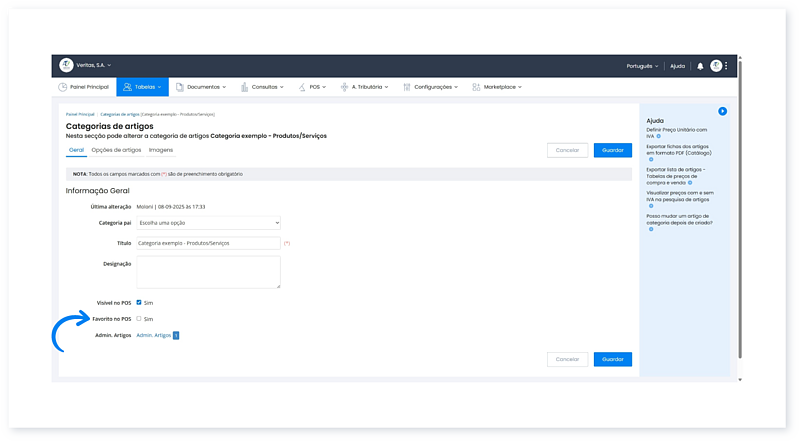The width and height of the screenshot is (800, 442).
Task: Collapse the Ajuda panel with arrow icon
Action: (722, 111)
